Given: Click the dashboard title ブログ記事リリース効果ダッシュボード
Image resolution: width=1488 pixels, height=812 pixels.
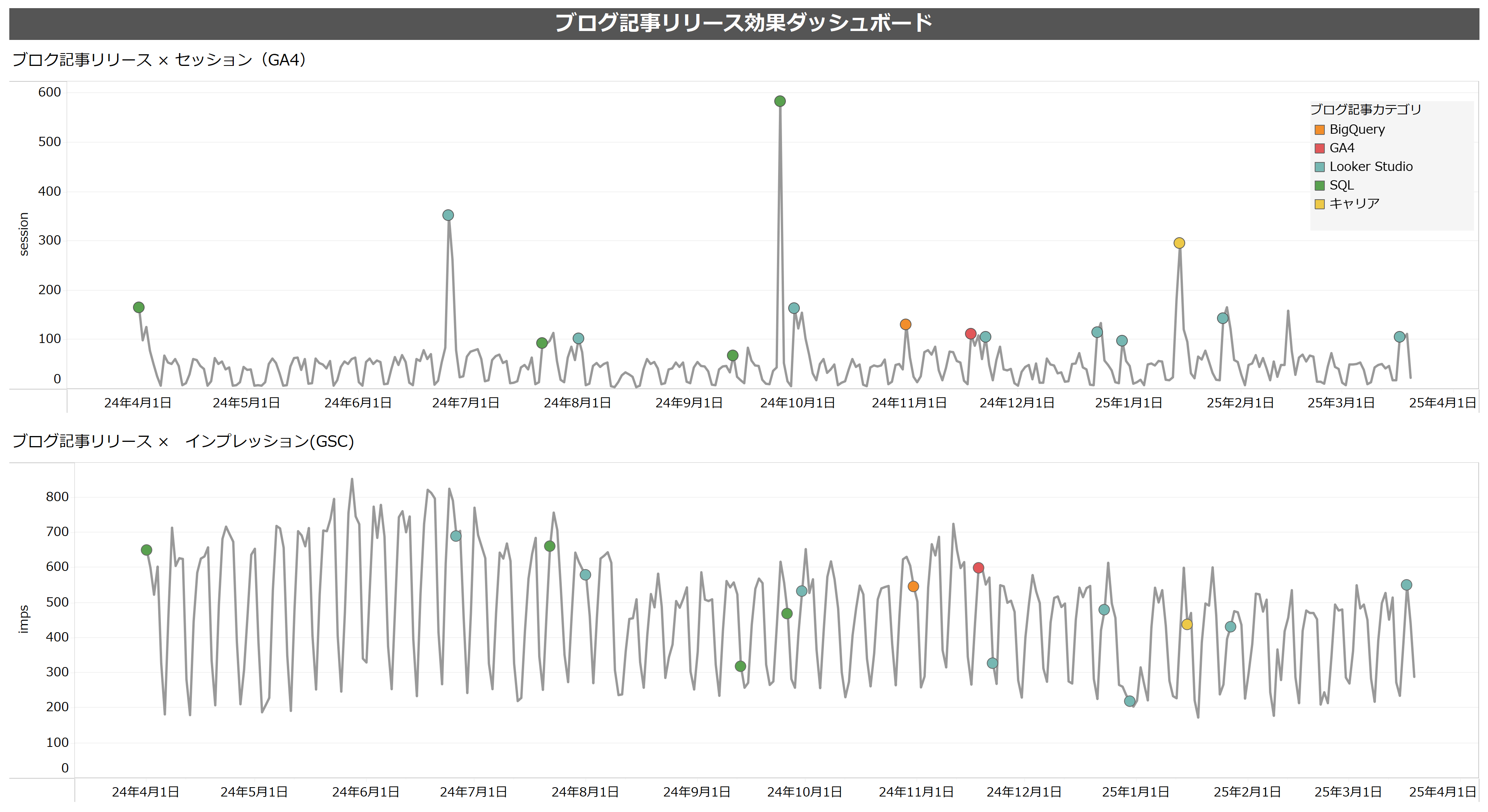Looking at the screenshot, I should point(744,23).
